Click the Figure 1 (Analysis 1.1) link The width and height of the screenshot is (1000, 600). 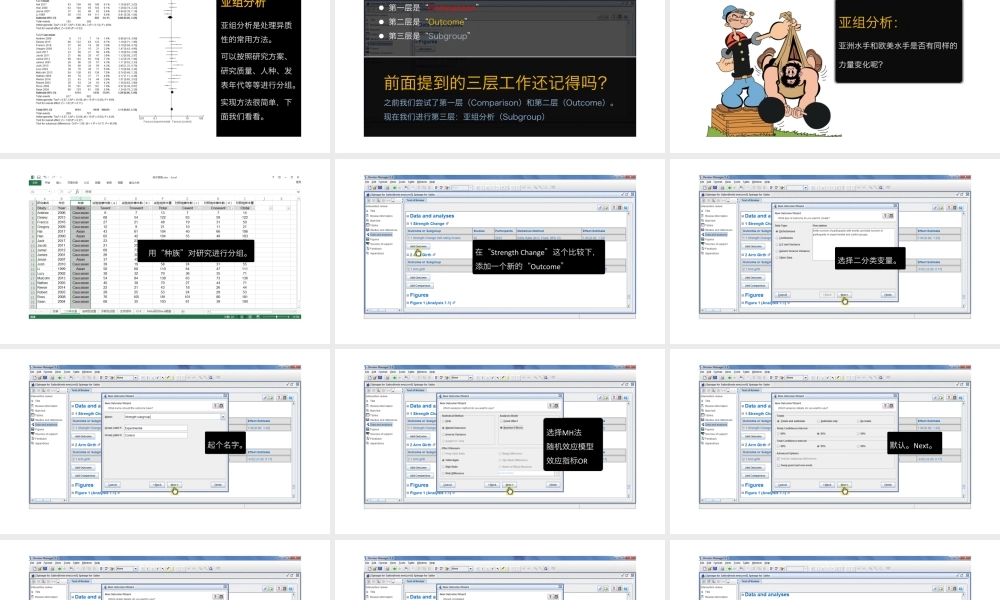click(x=430, y=303)
